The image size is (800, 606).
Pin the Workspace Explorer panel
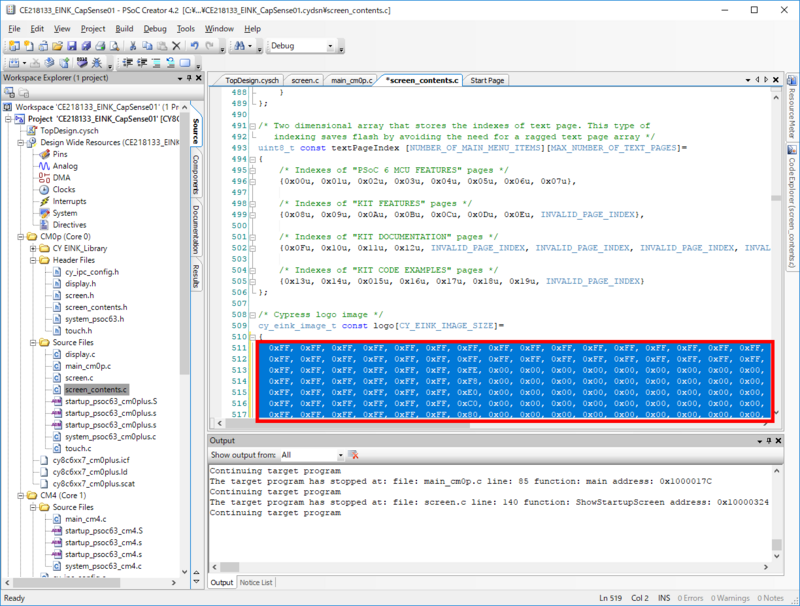coord(189,78)
